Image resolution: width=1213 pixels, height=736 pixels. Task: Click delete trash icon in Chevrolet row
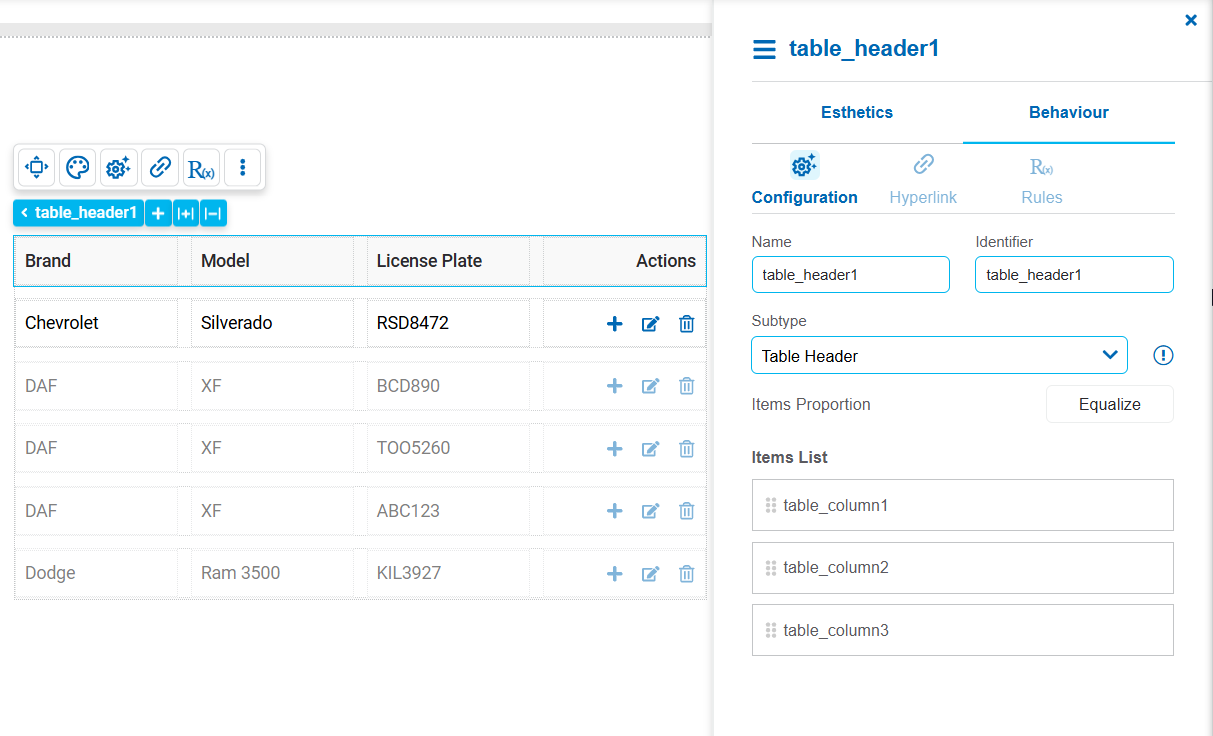(686, 323)
